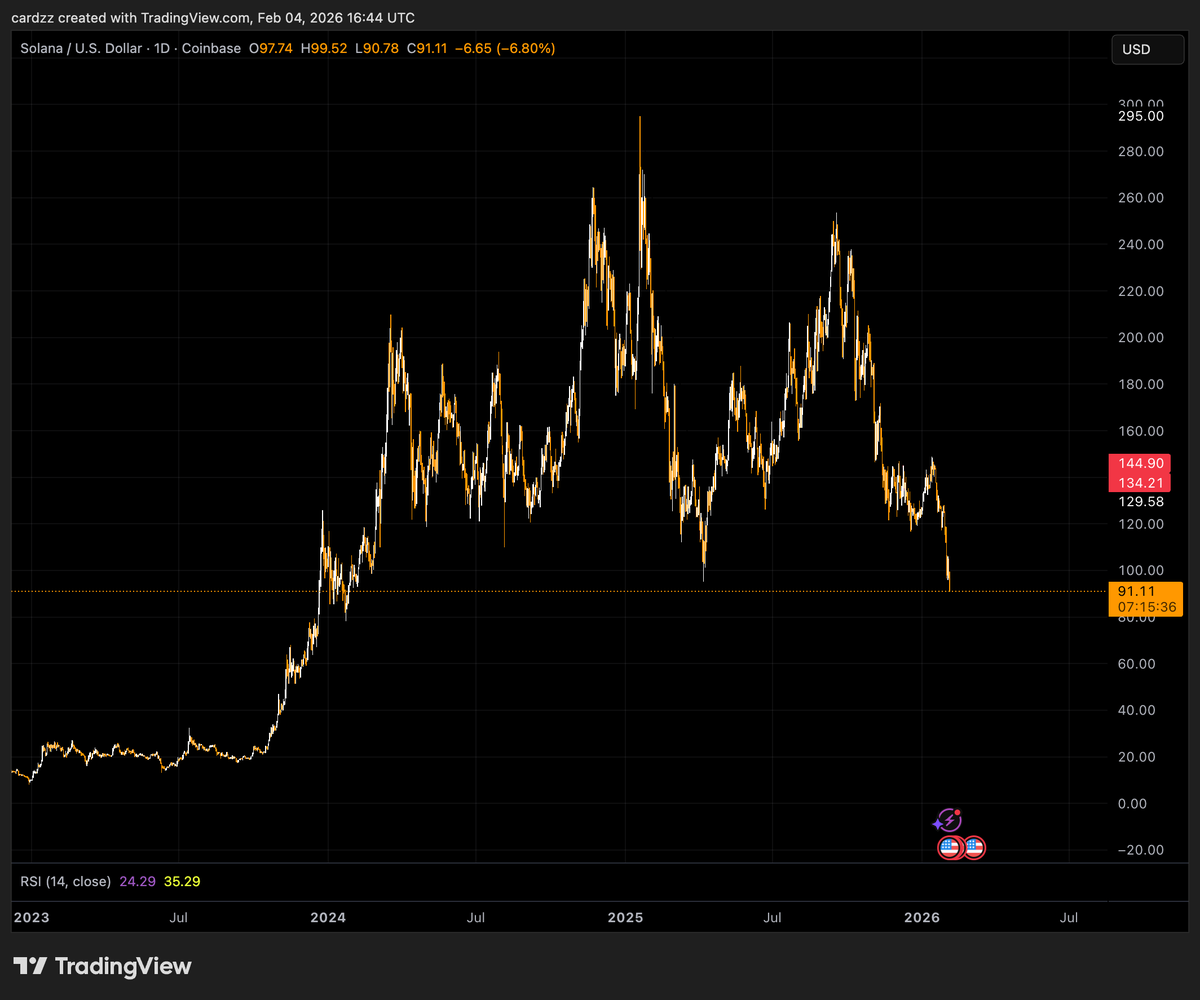Viewport: 1200px width, 1000px height.
Task: Select the RSI (14, close) indicator label
Action: click(66, 882)
